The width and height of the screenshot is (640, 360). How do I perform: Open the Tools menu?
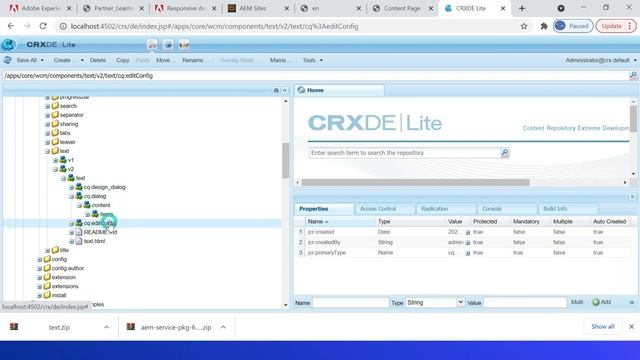312,60
